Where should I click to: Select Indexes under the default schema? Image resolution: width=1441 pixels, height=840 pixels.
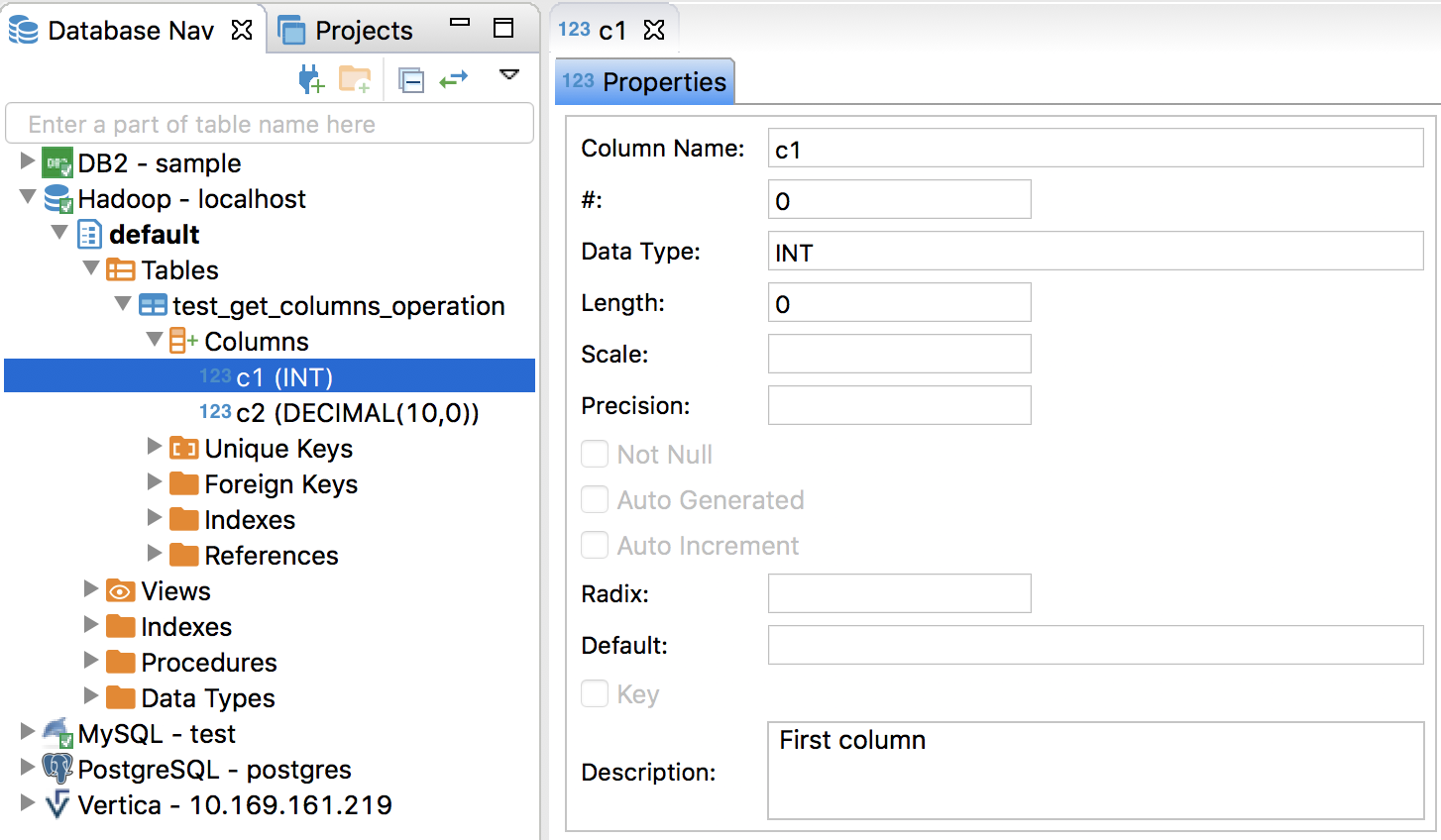pyautogui.click(x=186, y=627)
